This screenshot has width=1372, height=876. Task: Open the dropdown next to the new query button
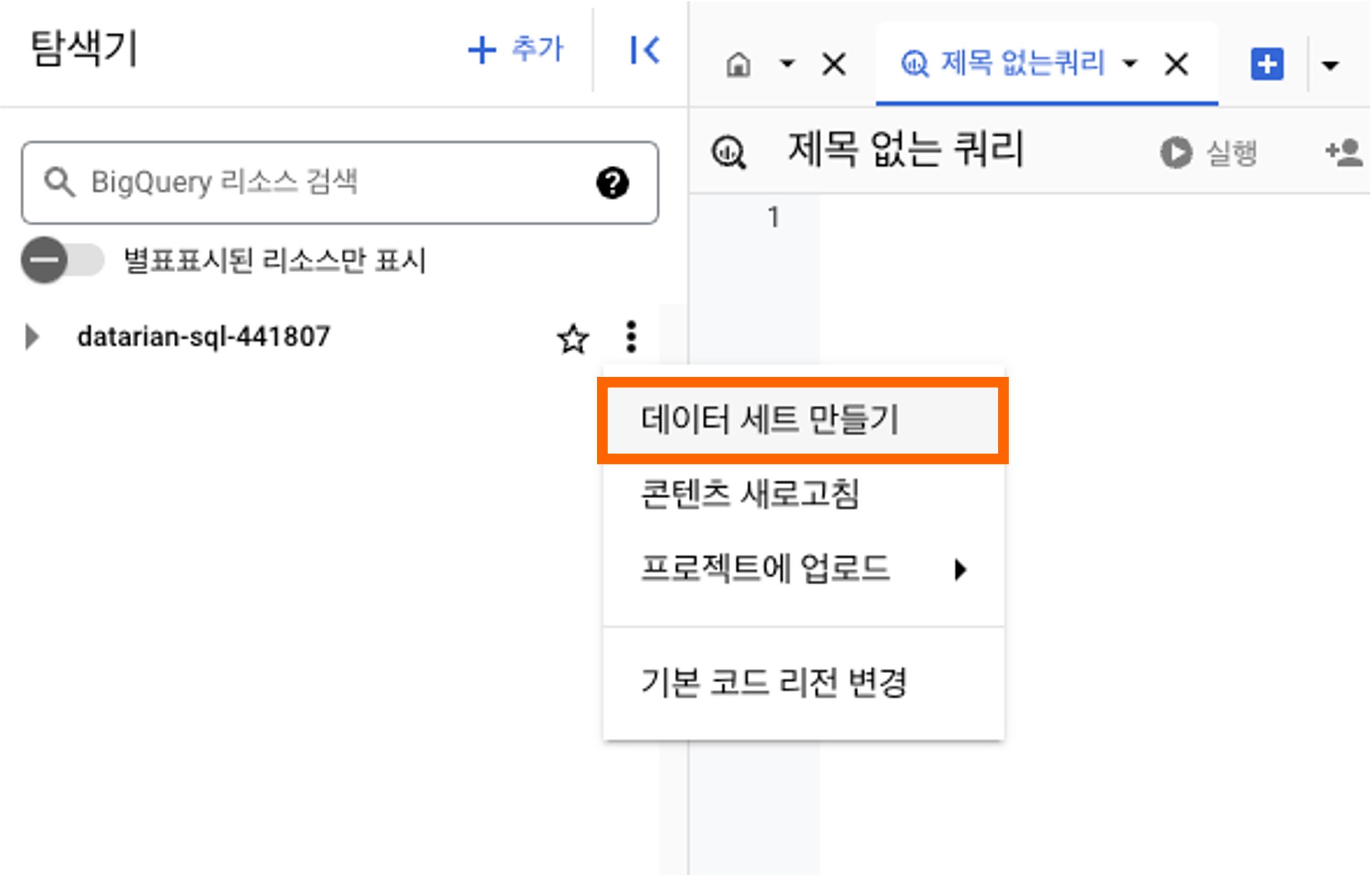point(1330,66)
